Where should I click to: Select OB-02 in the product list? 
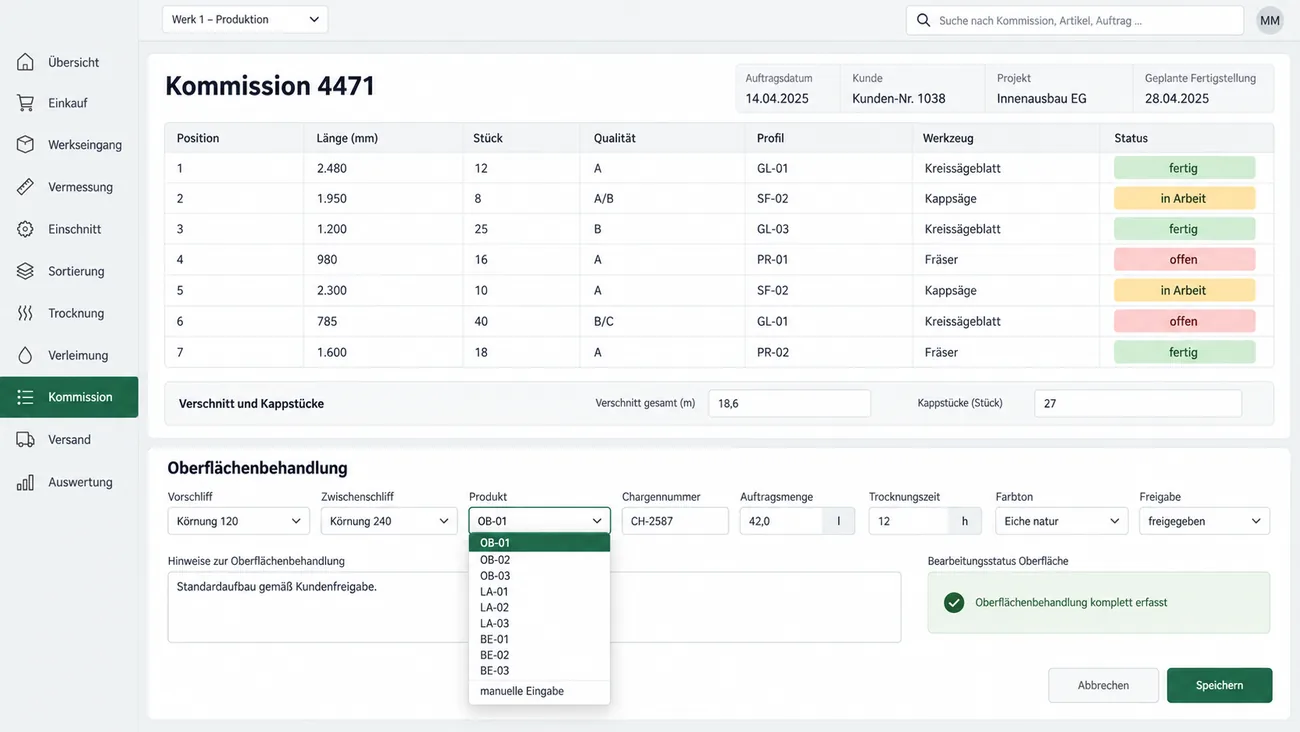tap(539, 560)
